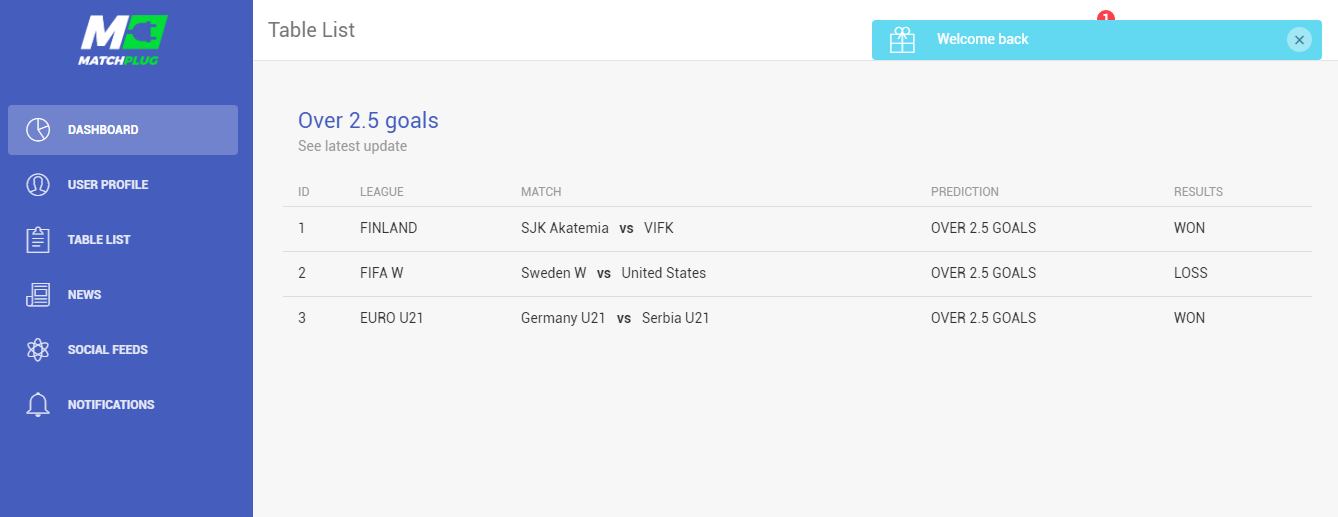
Task: Select the TABLE LIST menu label
Action: 99,240
